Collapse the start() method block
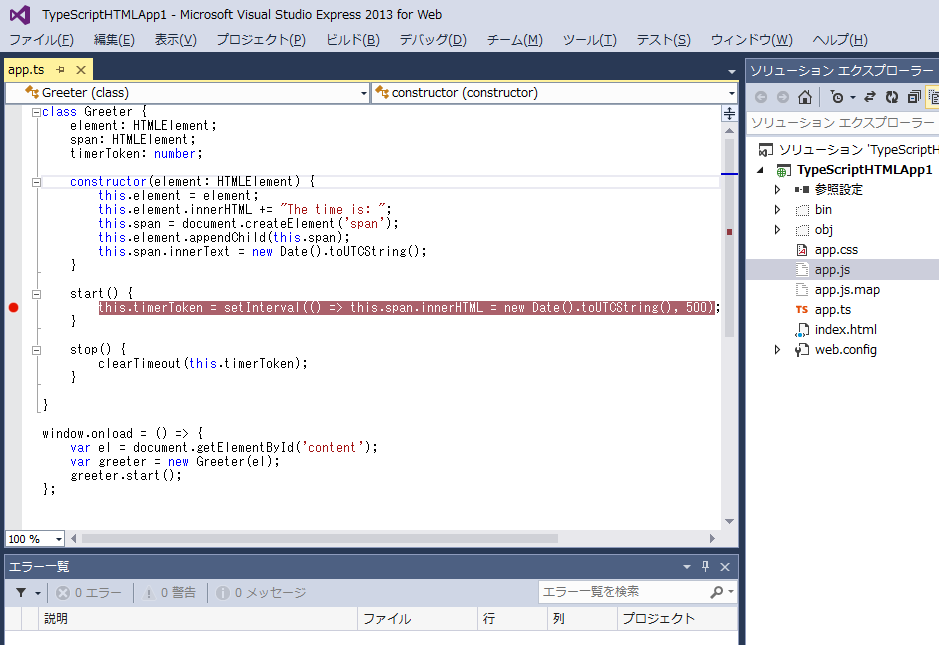 [37, 294]
